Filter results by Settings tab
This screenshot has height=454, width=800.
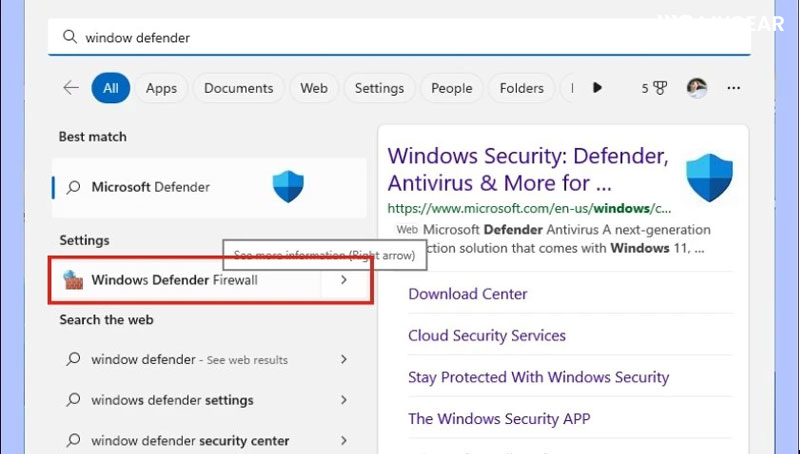379,88
